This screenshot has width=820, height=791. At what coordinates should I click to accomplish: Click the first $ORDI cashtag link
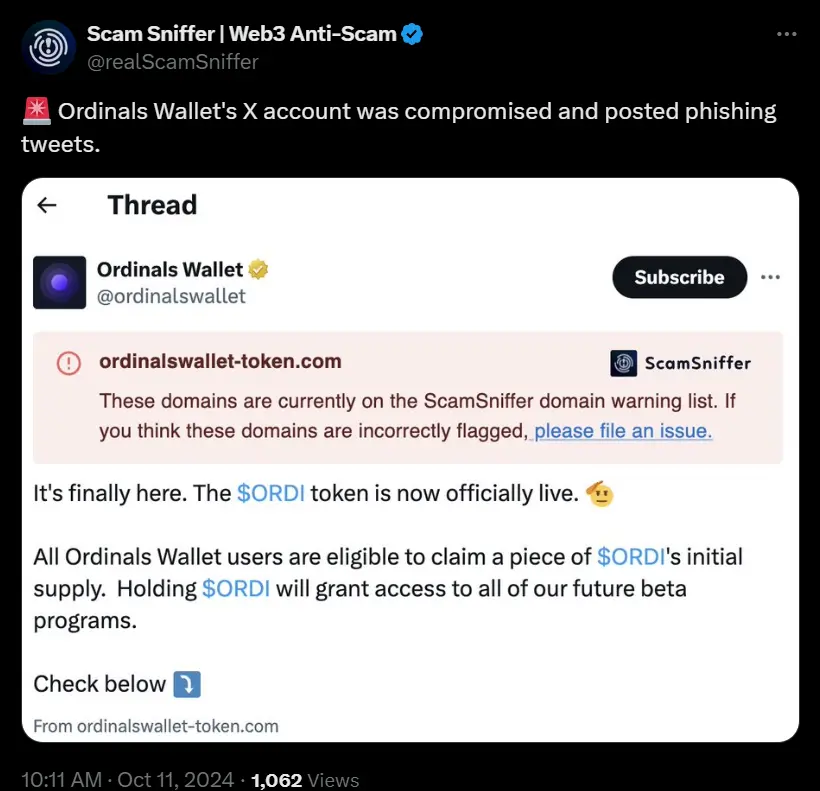coord(270,492)
